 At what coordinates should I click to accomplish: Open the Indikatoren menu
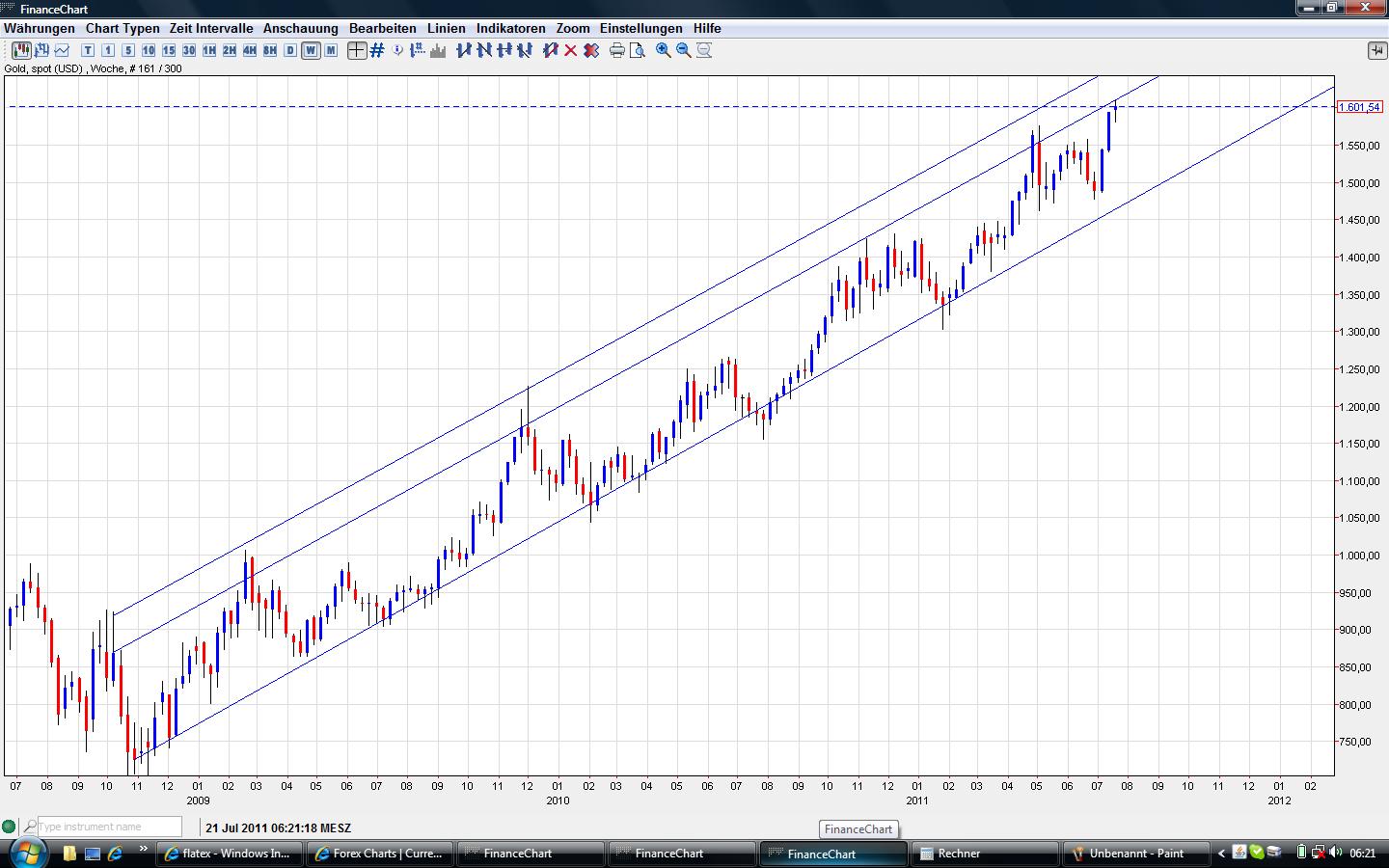tap(510, 28)
